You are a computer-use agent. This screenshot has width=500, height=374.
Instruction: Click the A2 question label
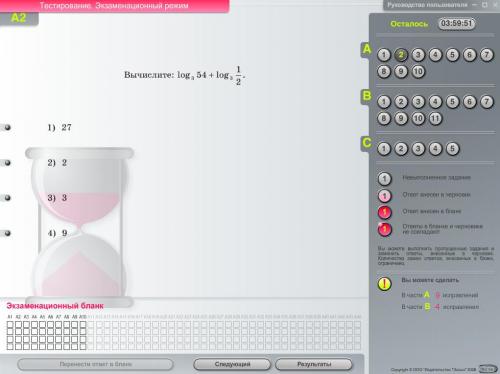point(18,18)
